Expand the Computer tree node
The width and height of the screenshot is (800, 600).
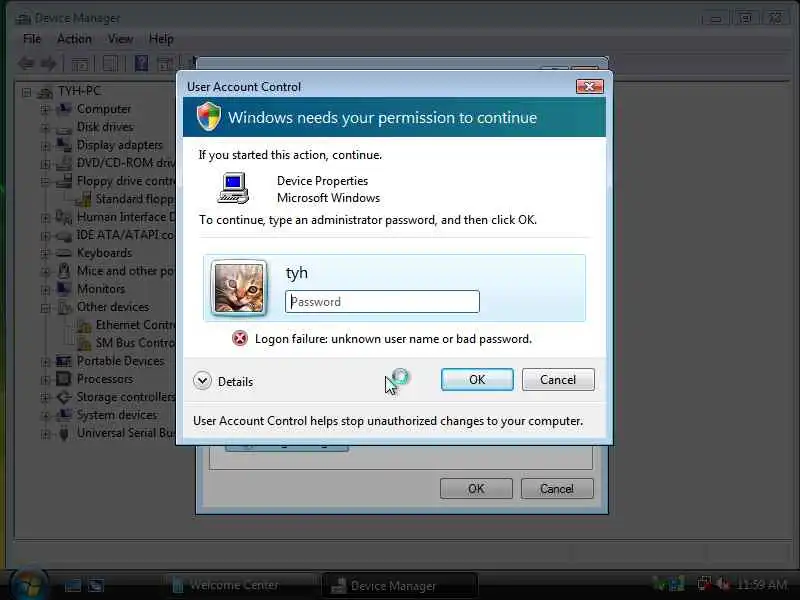pyautogui.click(x=45, y=110)
